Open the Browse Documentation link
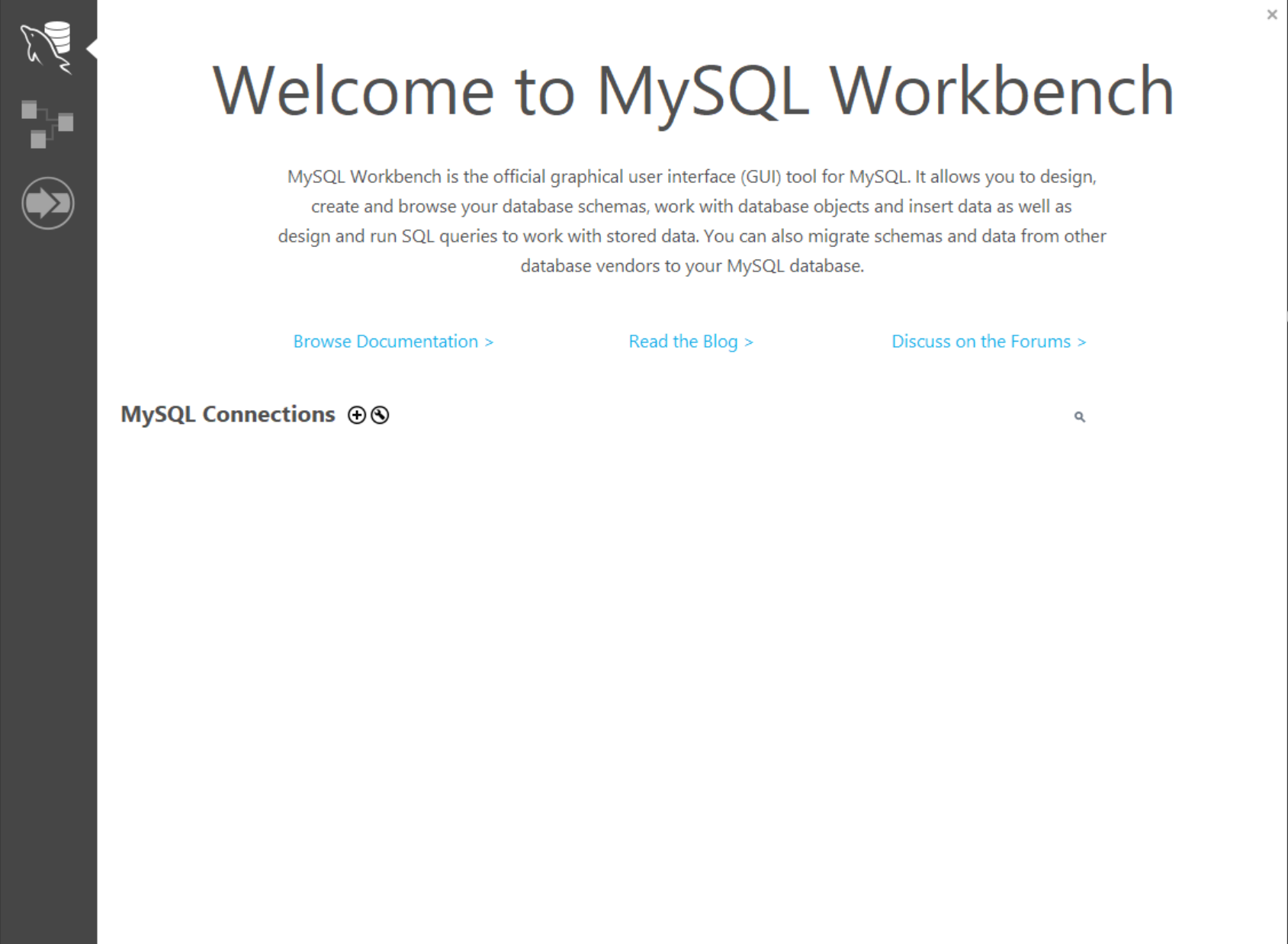The image size is (1288, 944). pyautogui.click(x=393, y=342)
